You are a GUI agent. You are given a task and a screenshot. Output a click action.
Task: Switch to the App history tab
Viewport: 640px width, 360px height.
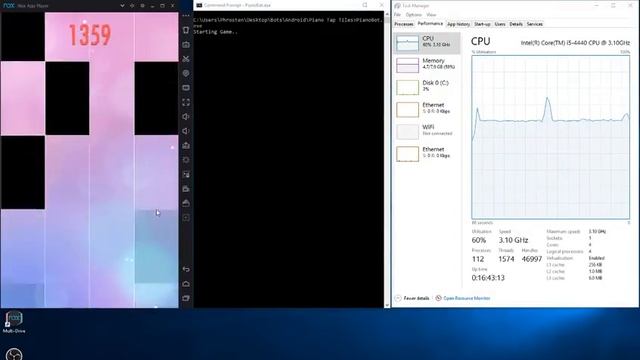coord(458,24)
